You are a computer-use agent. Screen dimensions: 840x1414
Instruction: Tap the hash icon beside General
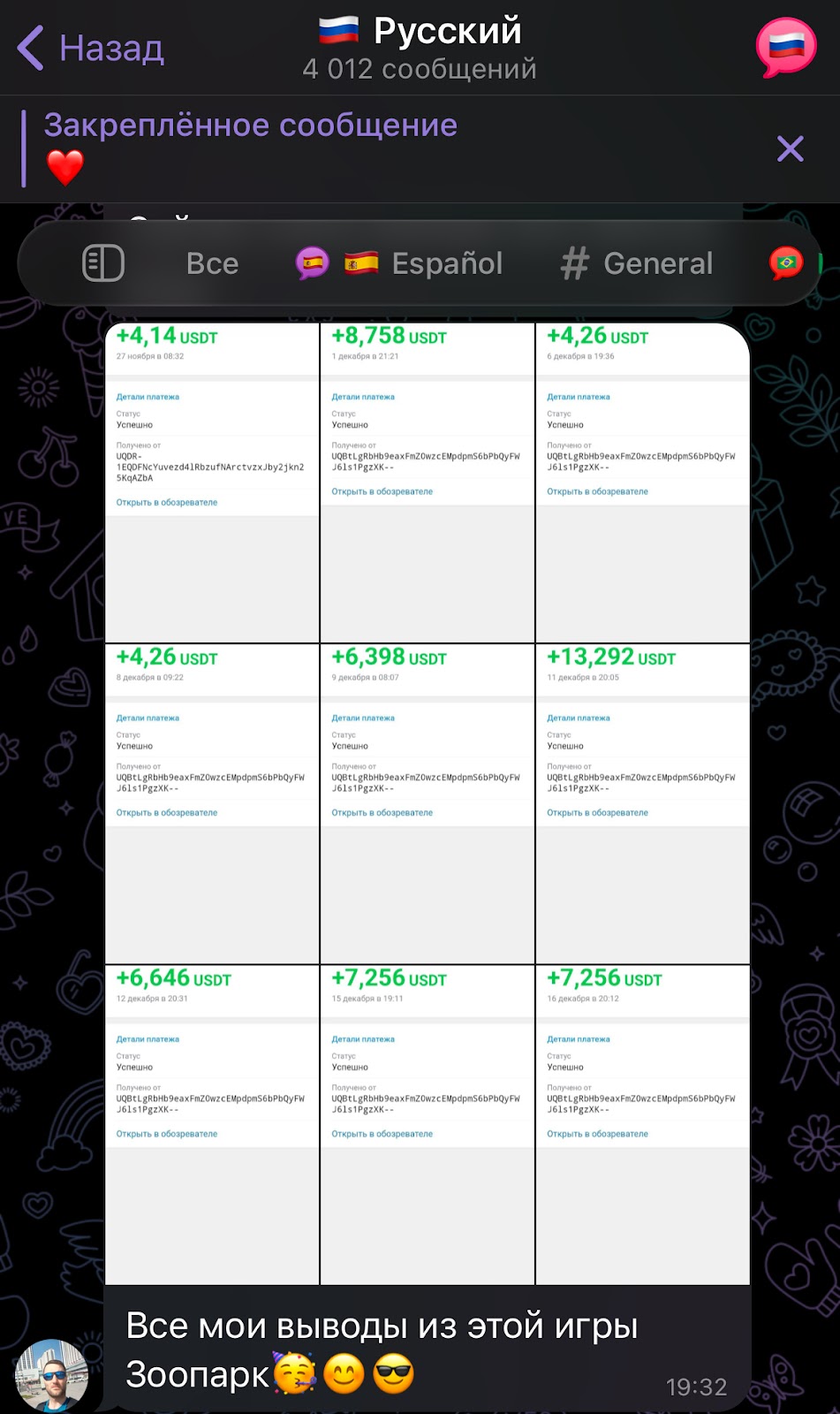[x=575, y=263]
